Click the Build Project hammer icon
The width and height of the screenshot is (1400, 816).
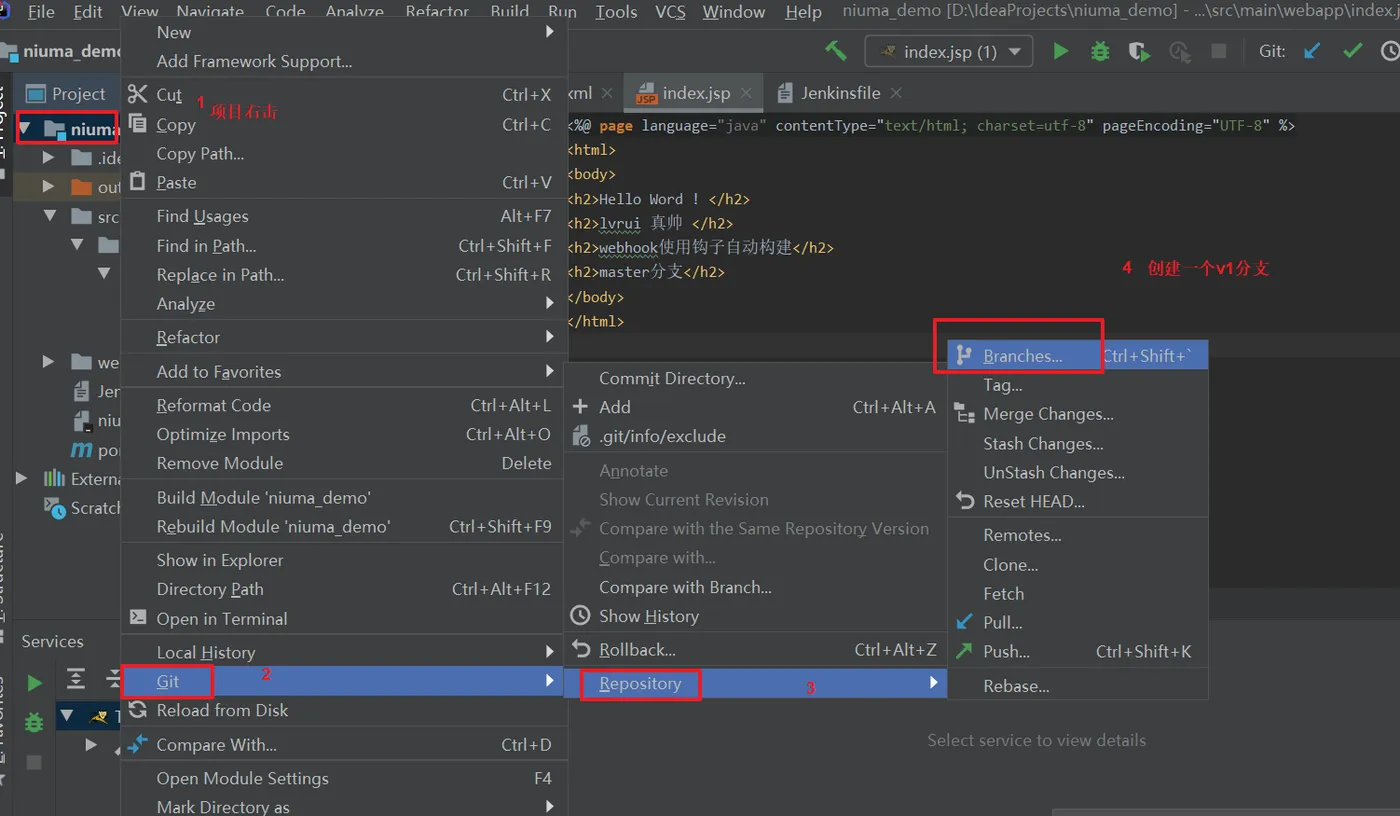835,51
